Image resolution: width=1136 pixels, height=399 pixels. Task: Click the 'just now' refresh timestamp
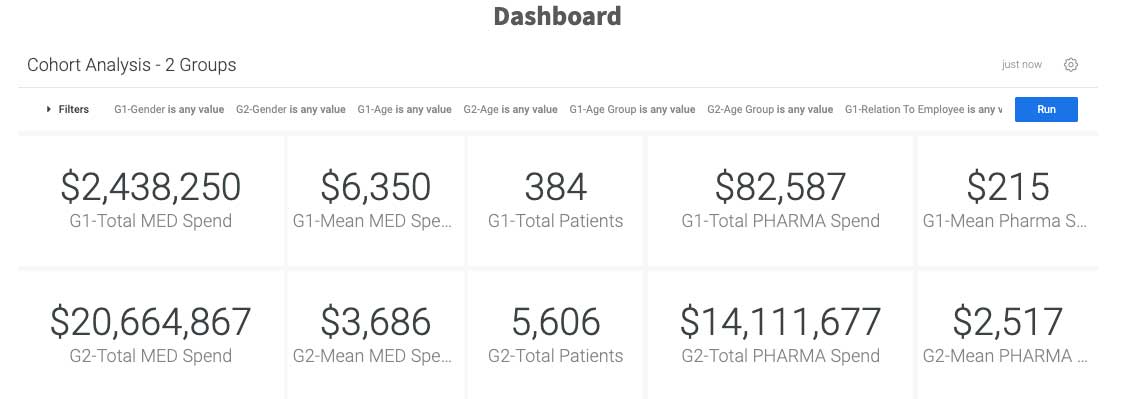(1022, 64)
